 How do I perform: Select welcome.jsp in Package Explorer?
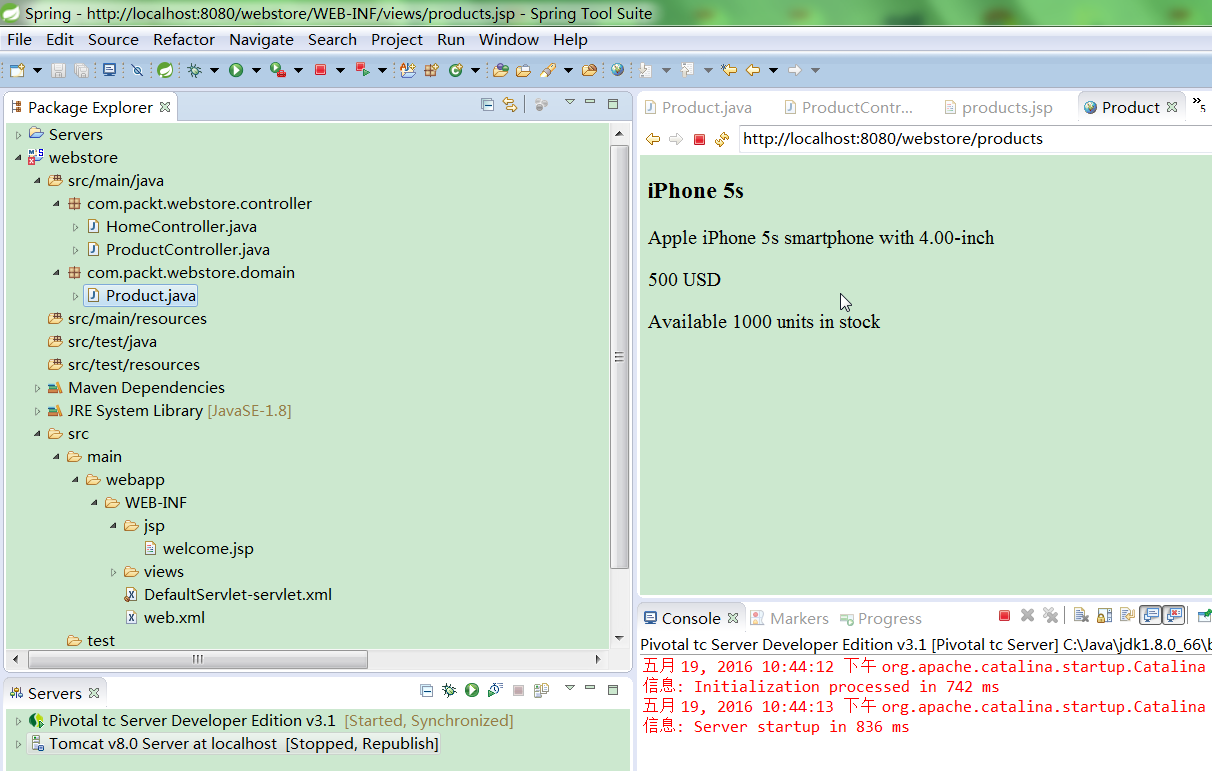tap(208, 548)
